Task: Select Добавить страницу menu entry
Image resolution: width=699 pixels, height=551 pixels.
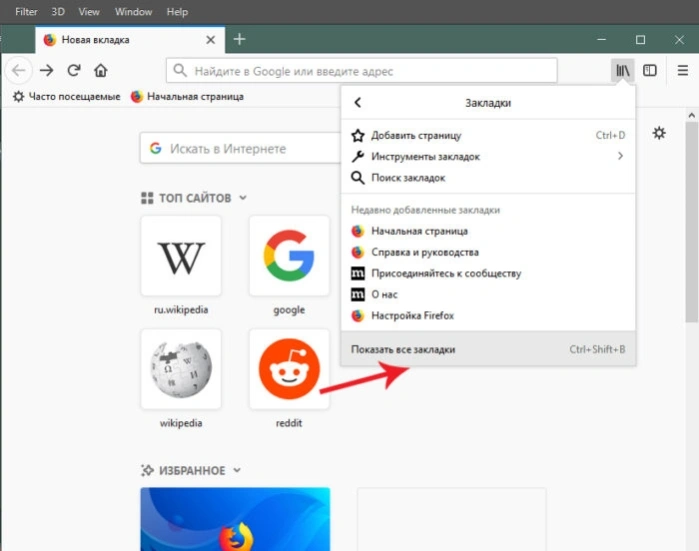Action: pyautogui.click(x=488, y=135)
